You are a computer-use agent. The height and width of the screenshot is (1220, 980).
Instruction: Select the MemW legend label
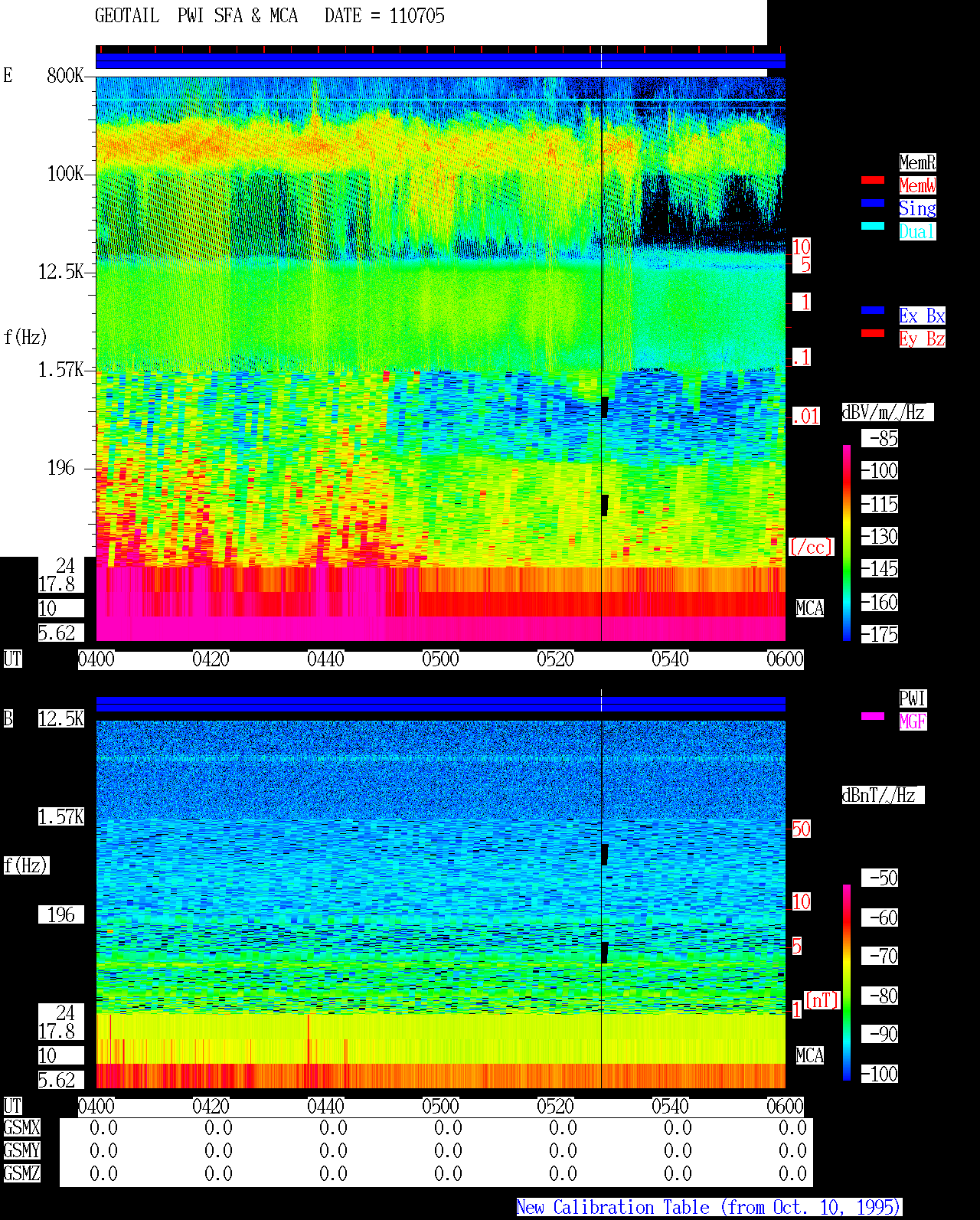917,185
